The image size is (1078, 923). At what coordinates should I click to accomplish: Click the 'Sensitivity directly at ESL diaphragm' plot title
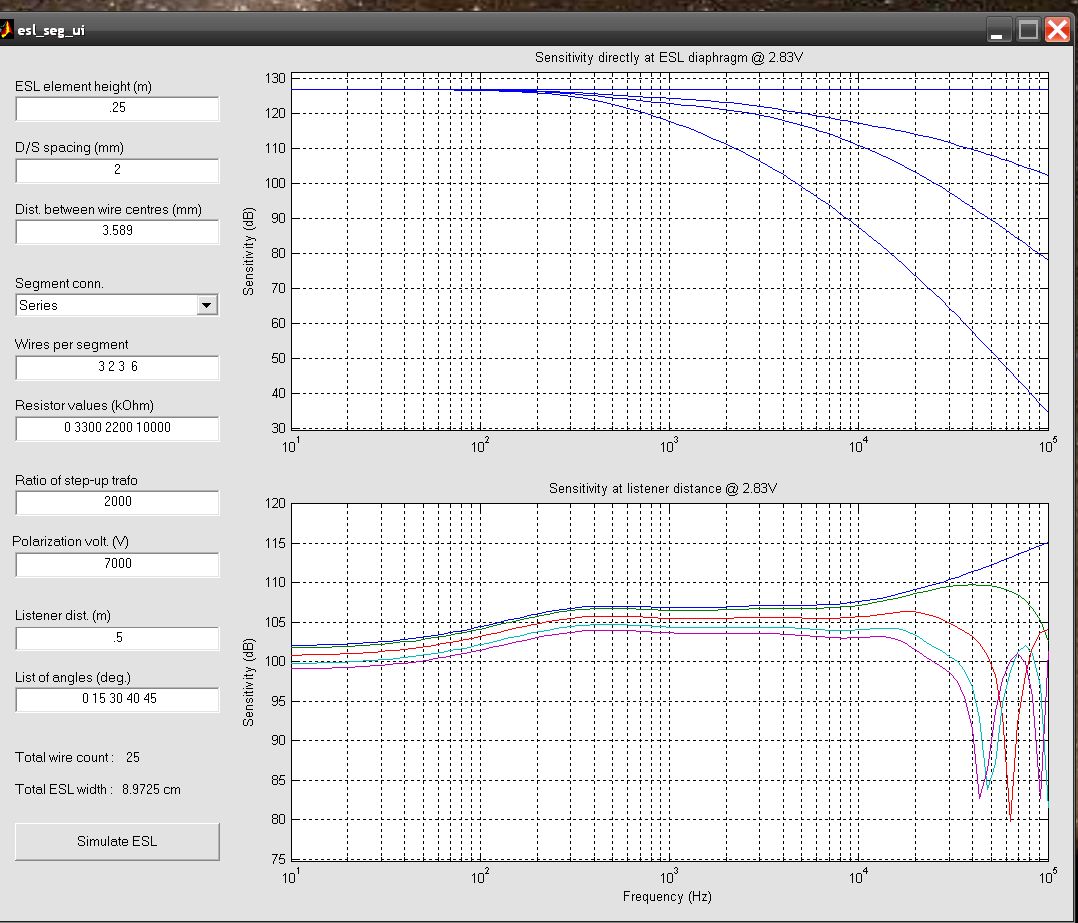pos(668,58)
